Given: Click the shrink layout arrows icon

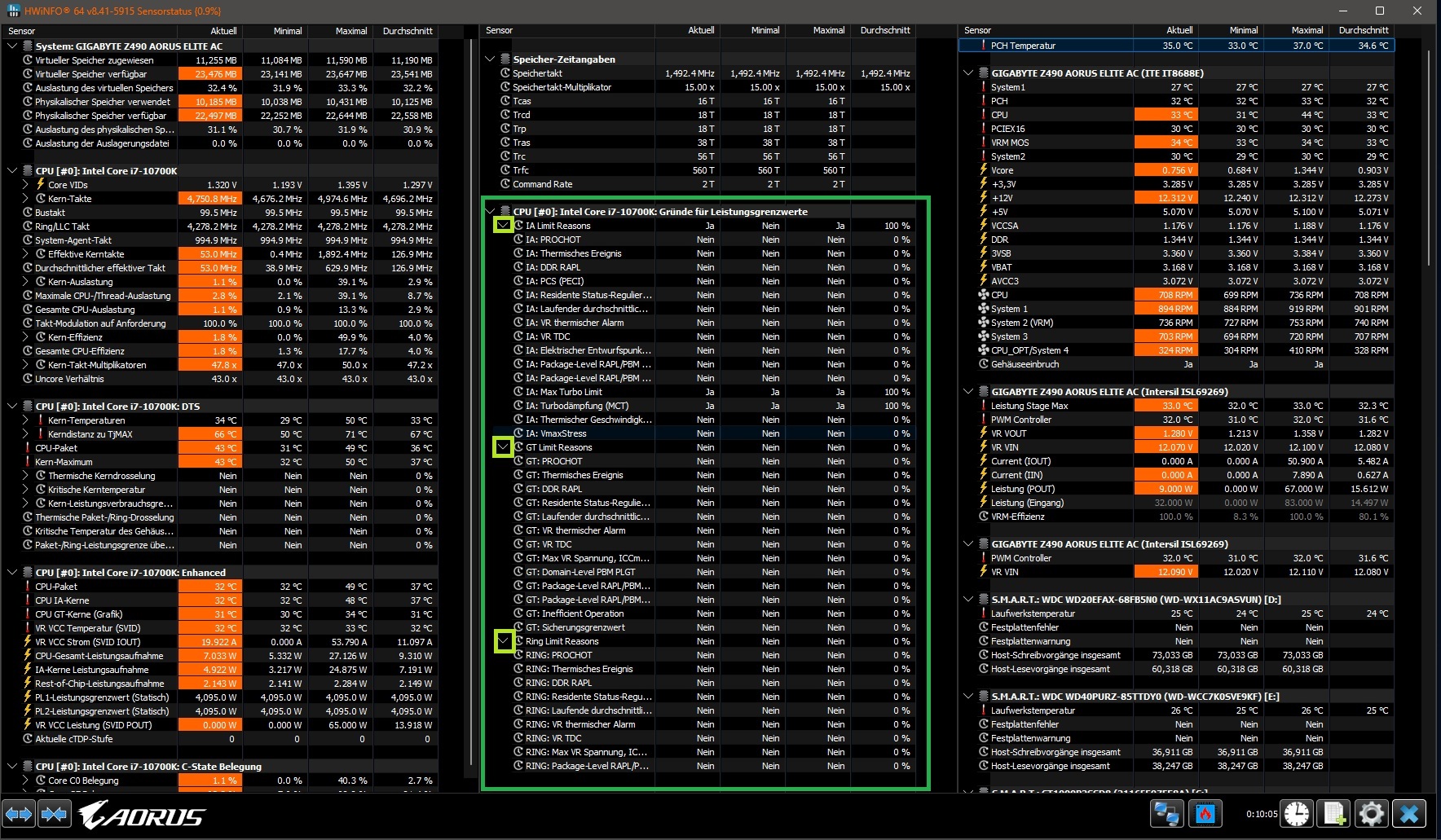Looking at the screenshot, I should pyautogui.click(x=55, y=814).
